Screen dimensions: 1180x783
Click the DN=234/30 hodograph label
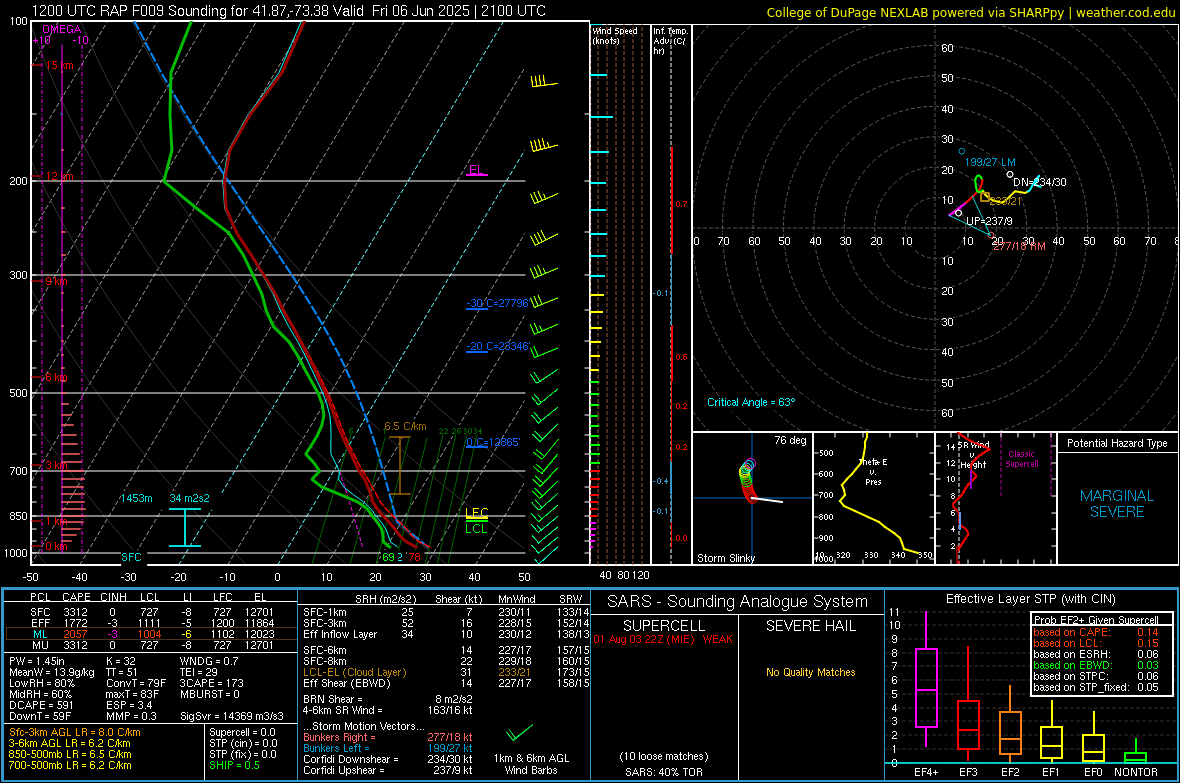[1039, 182]
